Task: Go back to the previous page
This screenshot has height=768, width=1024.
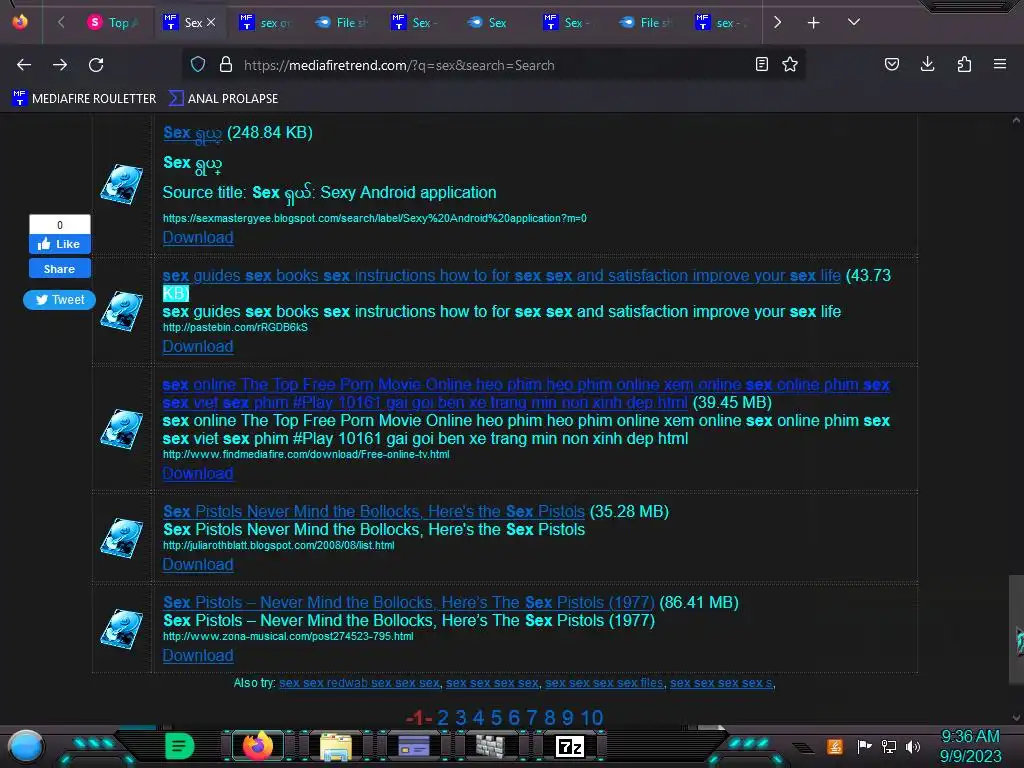Action: click(x=24, y=65)
